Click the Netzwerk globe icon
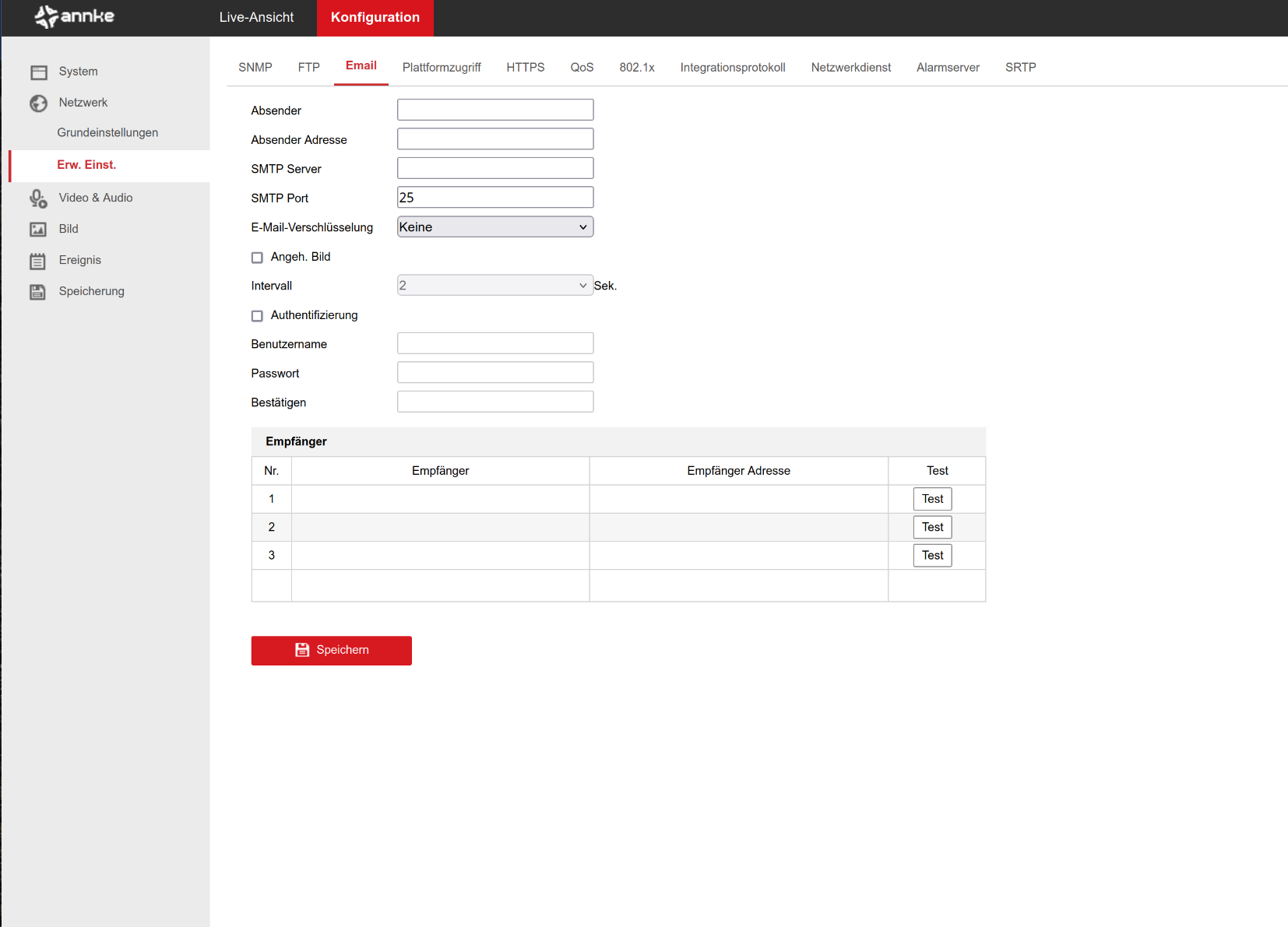 [39, 104]
